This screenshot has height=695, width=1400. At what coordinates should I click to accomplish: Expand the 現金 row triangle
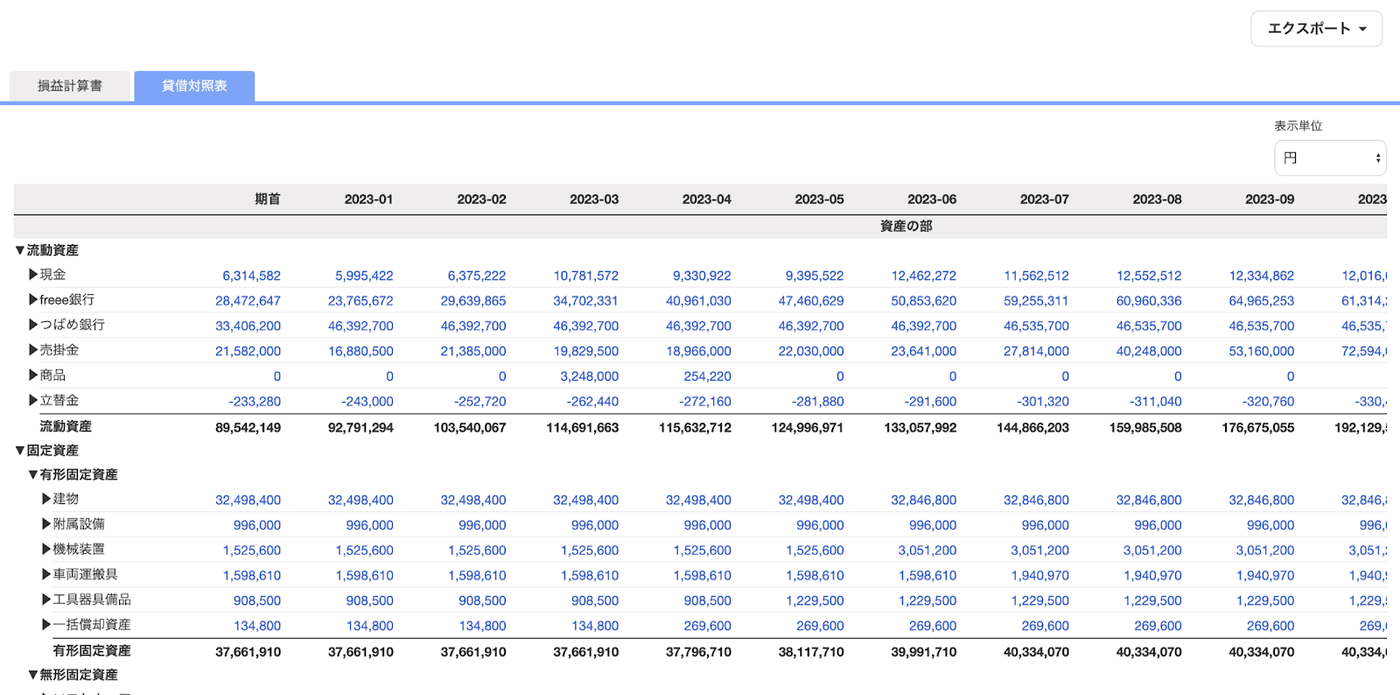(34, 275)
